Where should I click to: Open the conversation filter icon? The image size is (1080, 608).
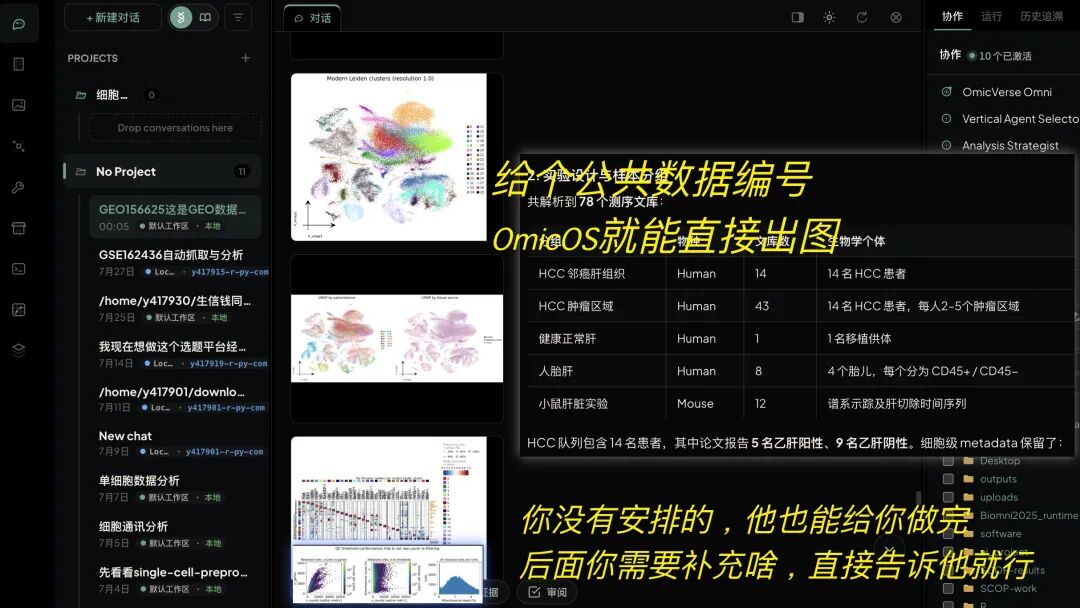[x=238, y=17]
